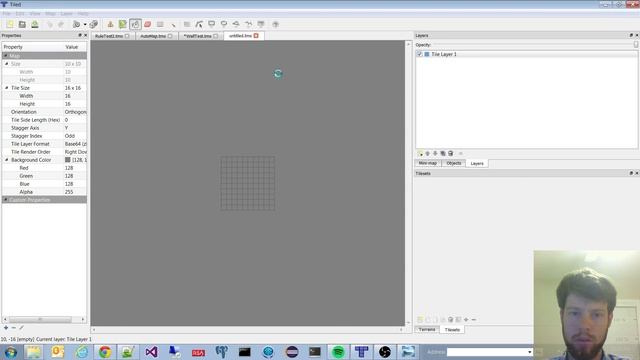640x360 pixels.
Task: Click the Redo arrow in the toolbar
Action: coord(61,24)
